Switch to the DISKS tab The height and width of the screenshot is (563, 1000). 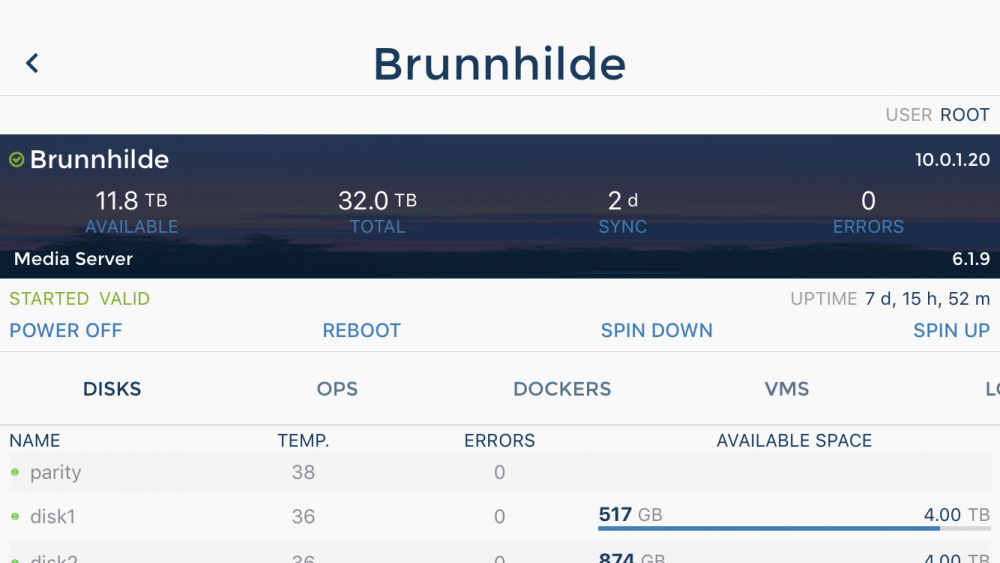(x=112, y=389)
